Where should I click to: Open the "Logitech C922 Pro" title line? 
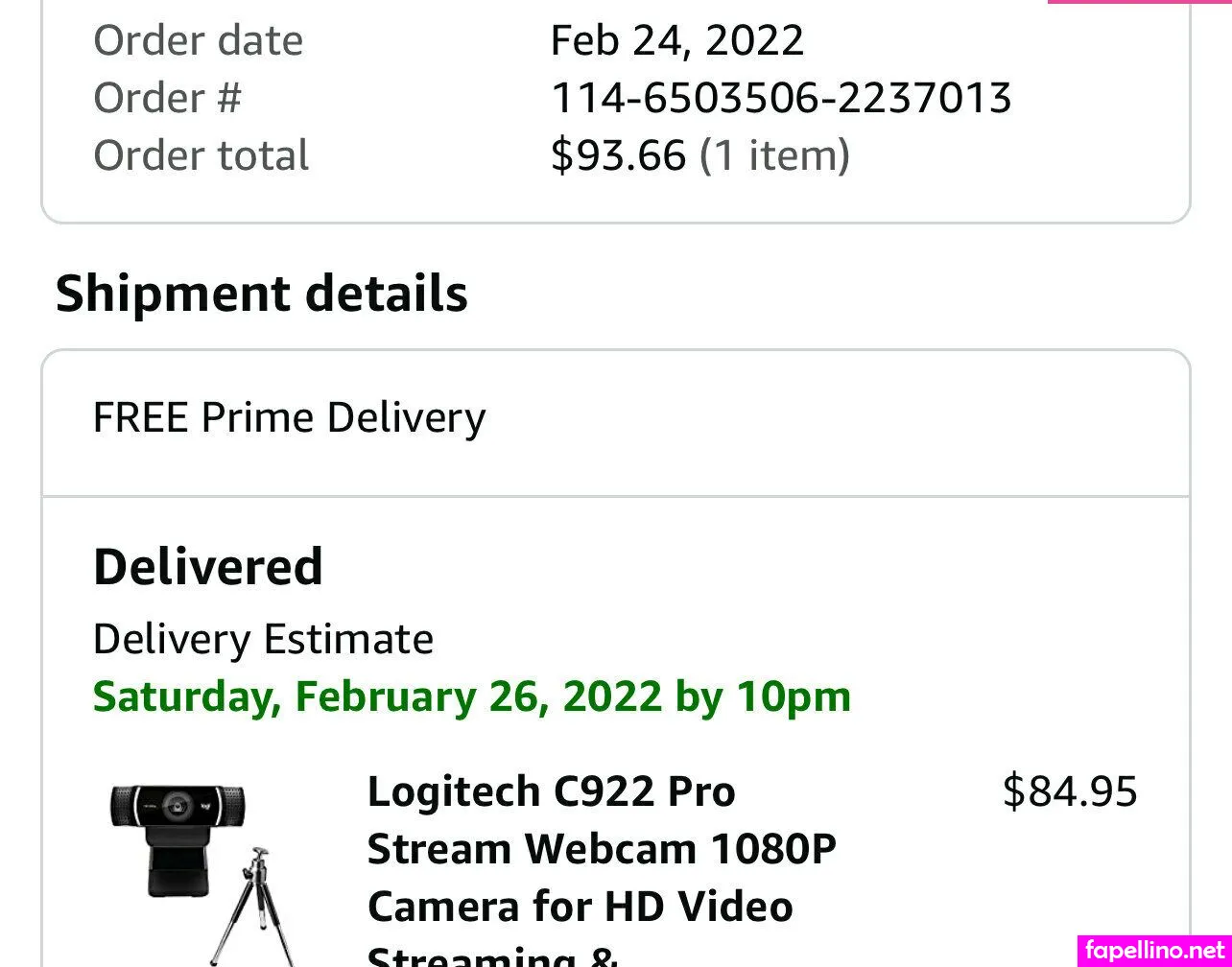coord(551,792)
